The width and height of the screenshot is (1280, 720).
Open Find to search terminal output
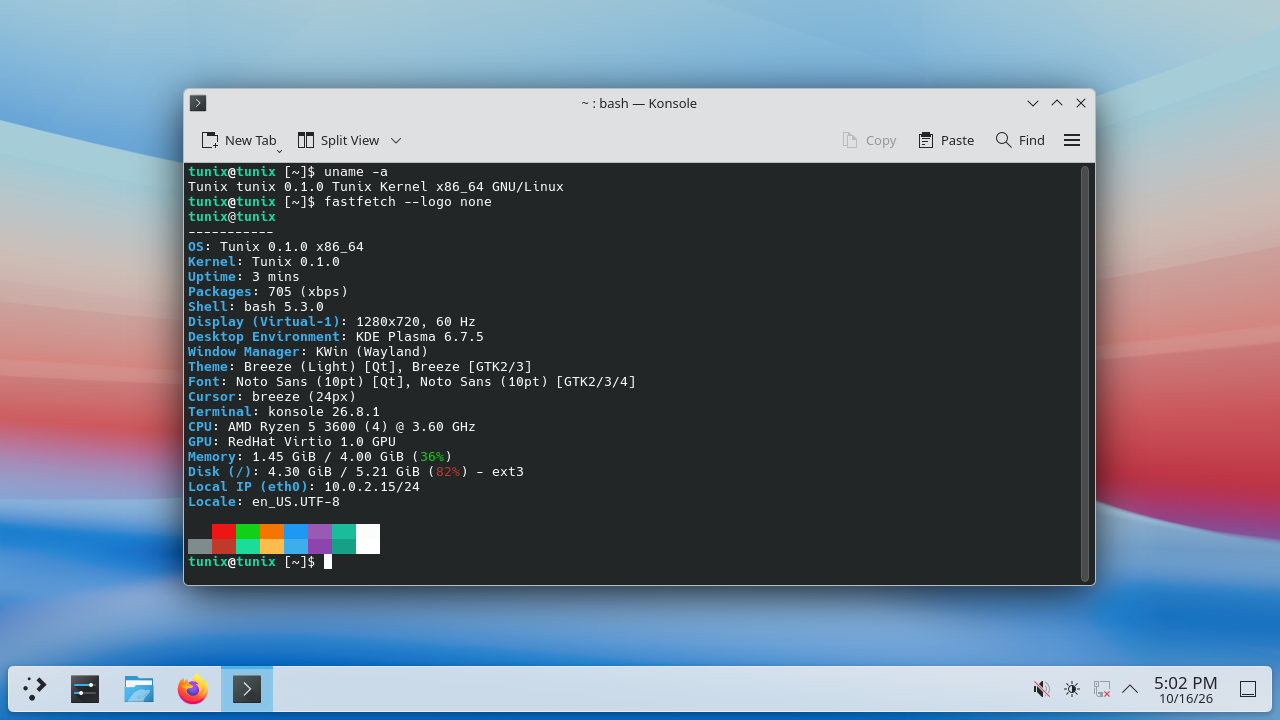click(x=1020, y=140)
